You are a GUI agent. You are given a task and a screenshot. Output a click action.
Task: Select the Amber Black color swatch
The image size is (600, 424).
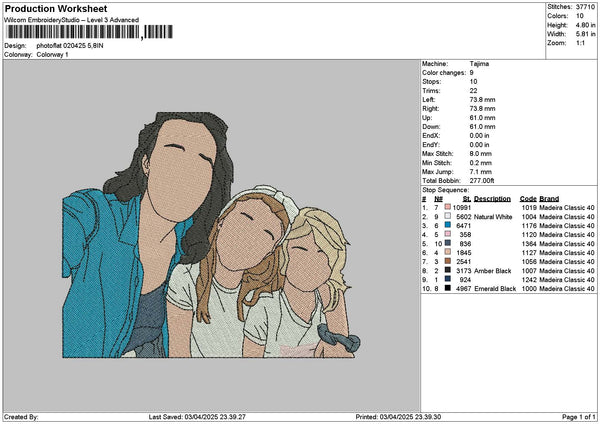point(447,270)
